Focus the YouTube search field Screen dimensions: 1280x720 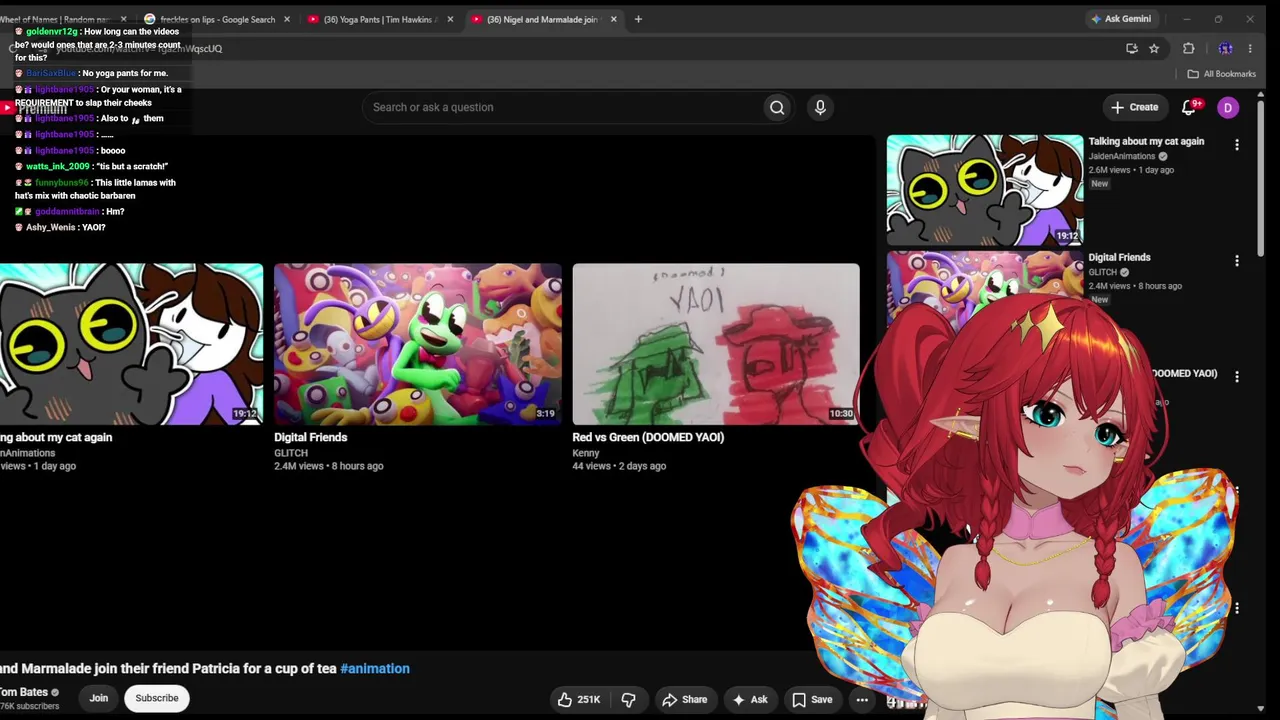(x=562, y=107)
